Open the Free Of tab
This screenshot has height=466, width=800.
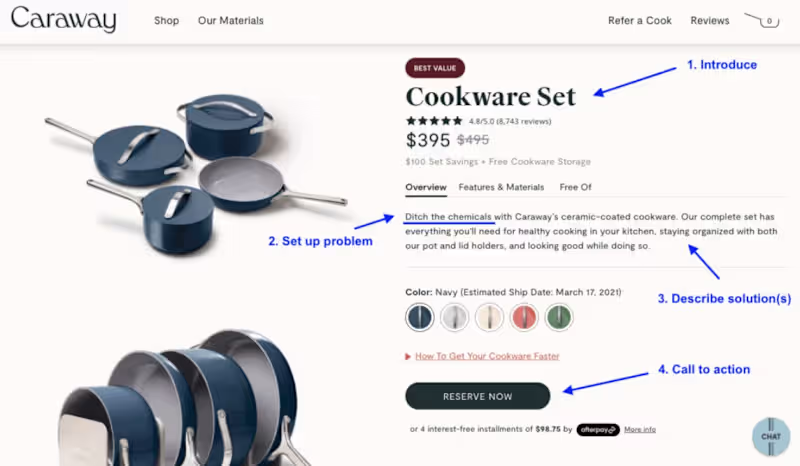(x=576, y=187)
